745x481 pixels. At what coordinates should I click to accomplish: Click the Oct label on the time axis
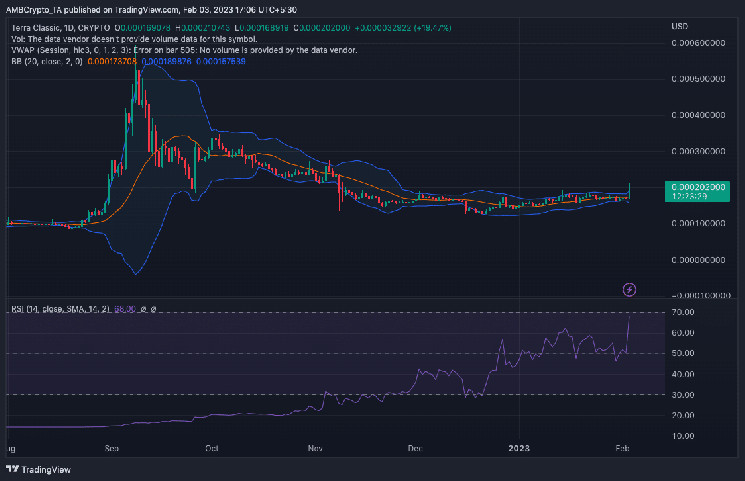(x=212, y=448)
